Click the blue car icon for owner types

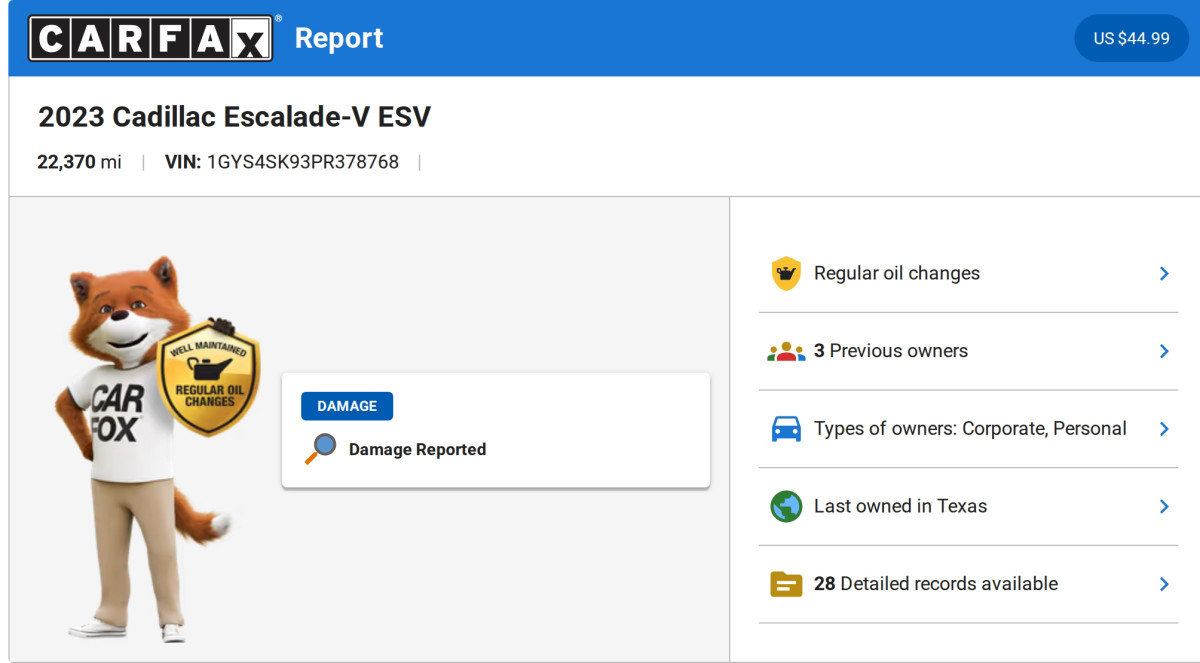point(787,428)
